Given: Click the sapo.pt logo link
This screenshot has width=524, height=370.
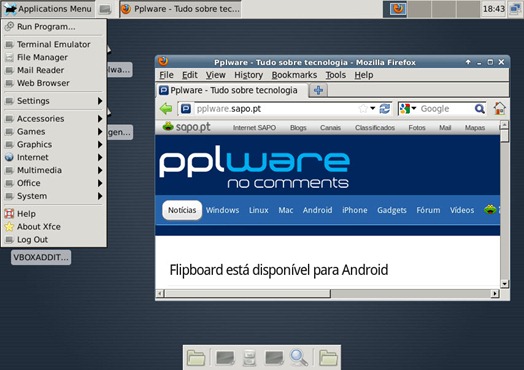Looking at the screenshot, I should [186, 127].
